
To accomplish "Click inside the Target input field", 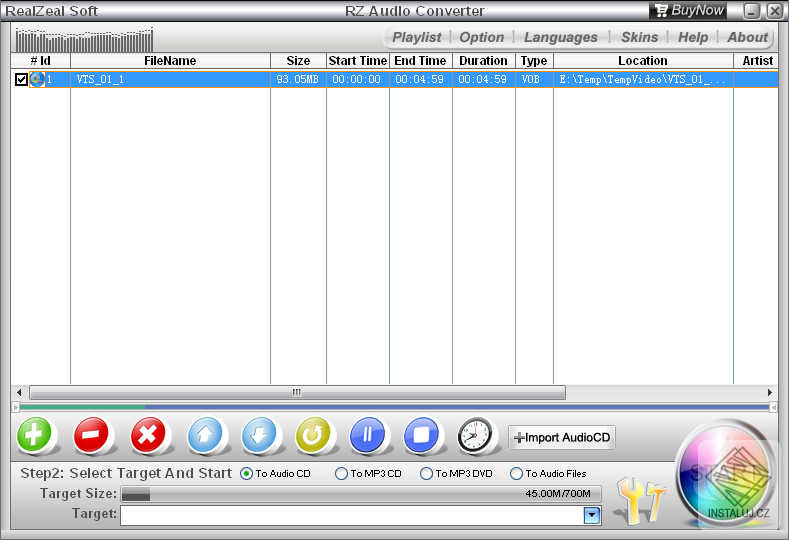I will [x=352, y=515].
